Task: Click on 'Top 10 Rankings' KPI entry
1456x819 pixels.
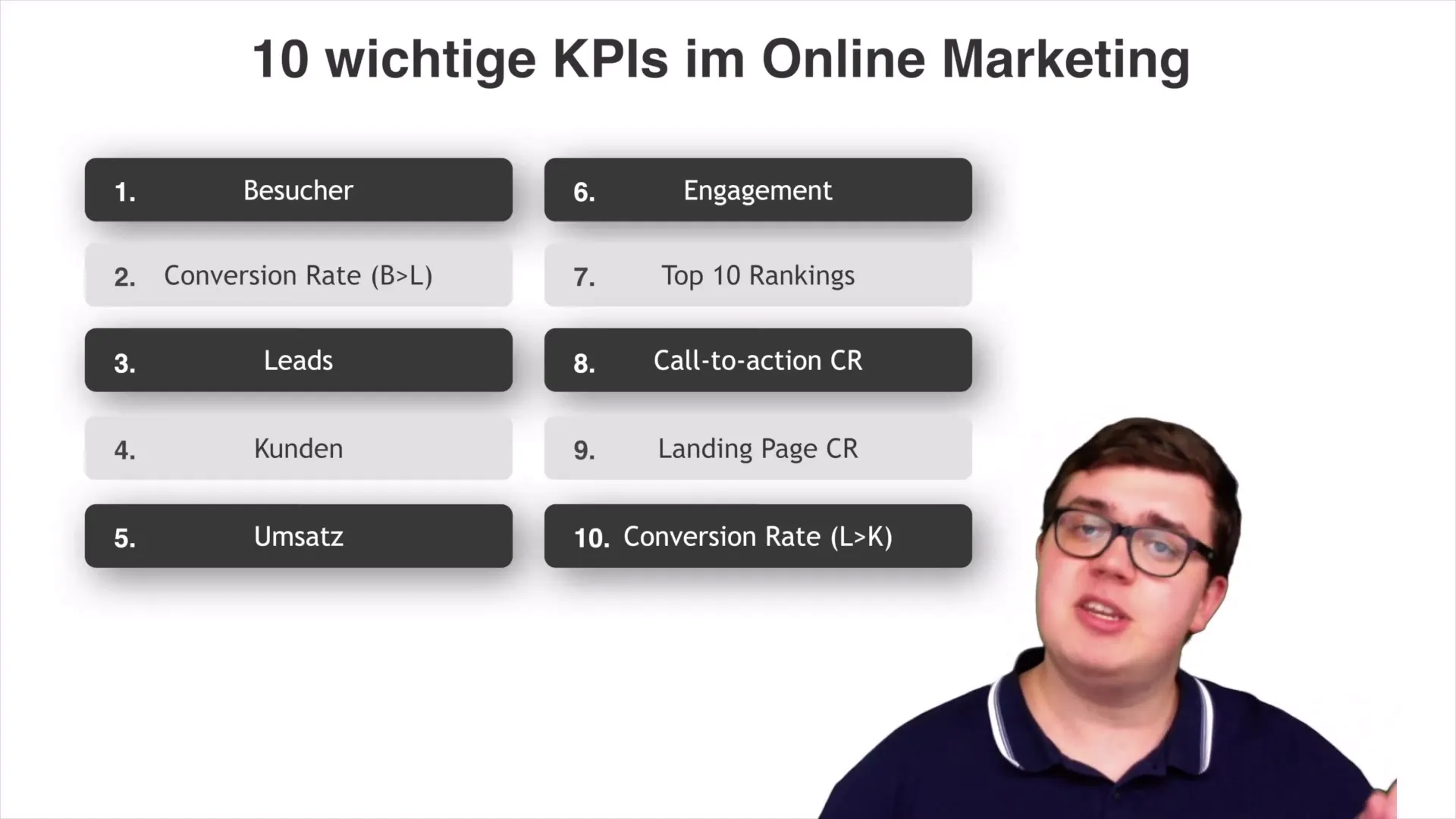Action: click(x=758, y=275)
